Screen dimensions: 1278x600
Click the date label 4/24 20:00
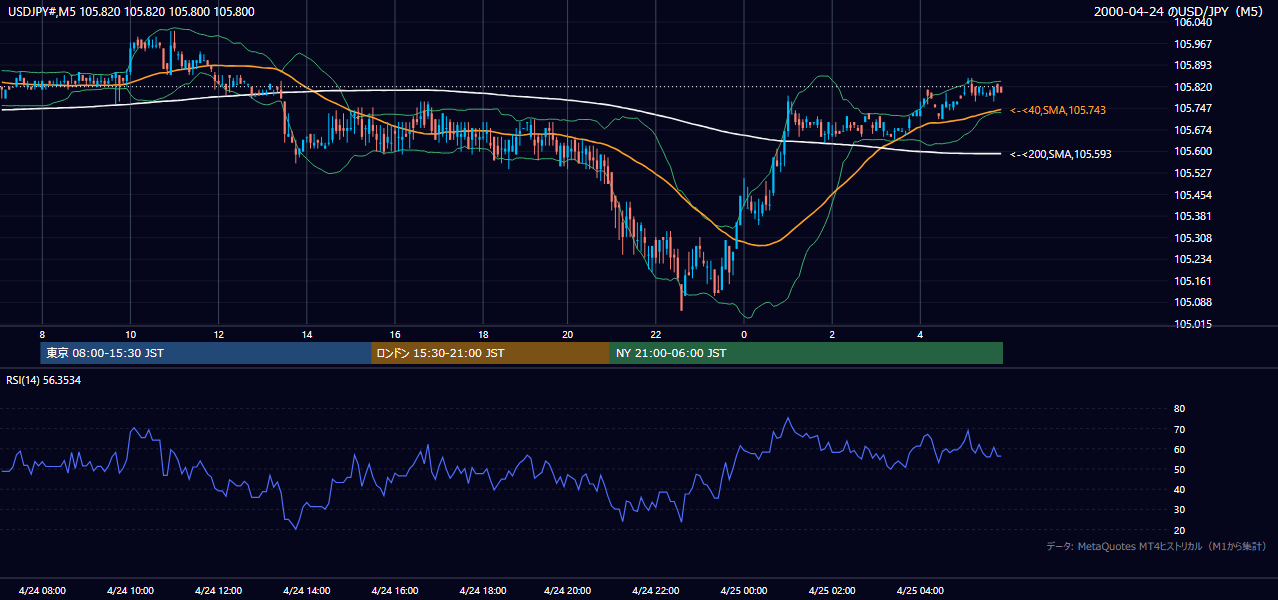(569, 590)
